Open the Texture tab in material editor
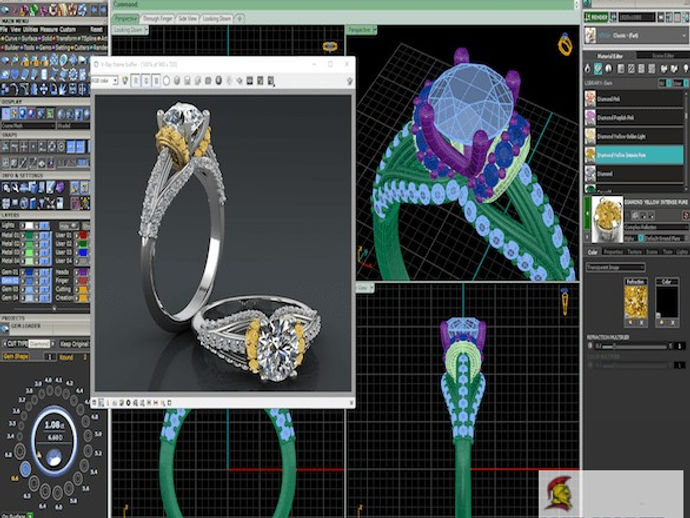The height and width of the screenshot is (518, 690). click(635, 252)
